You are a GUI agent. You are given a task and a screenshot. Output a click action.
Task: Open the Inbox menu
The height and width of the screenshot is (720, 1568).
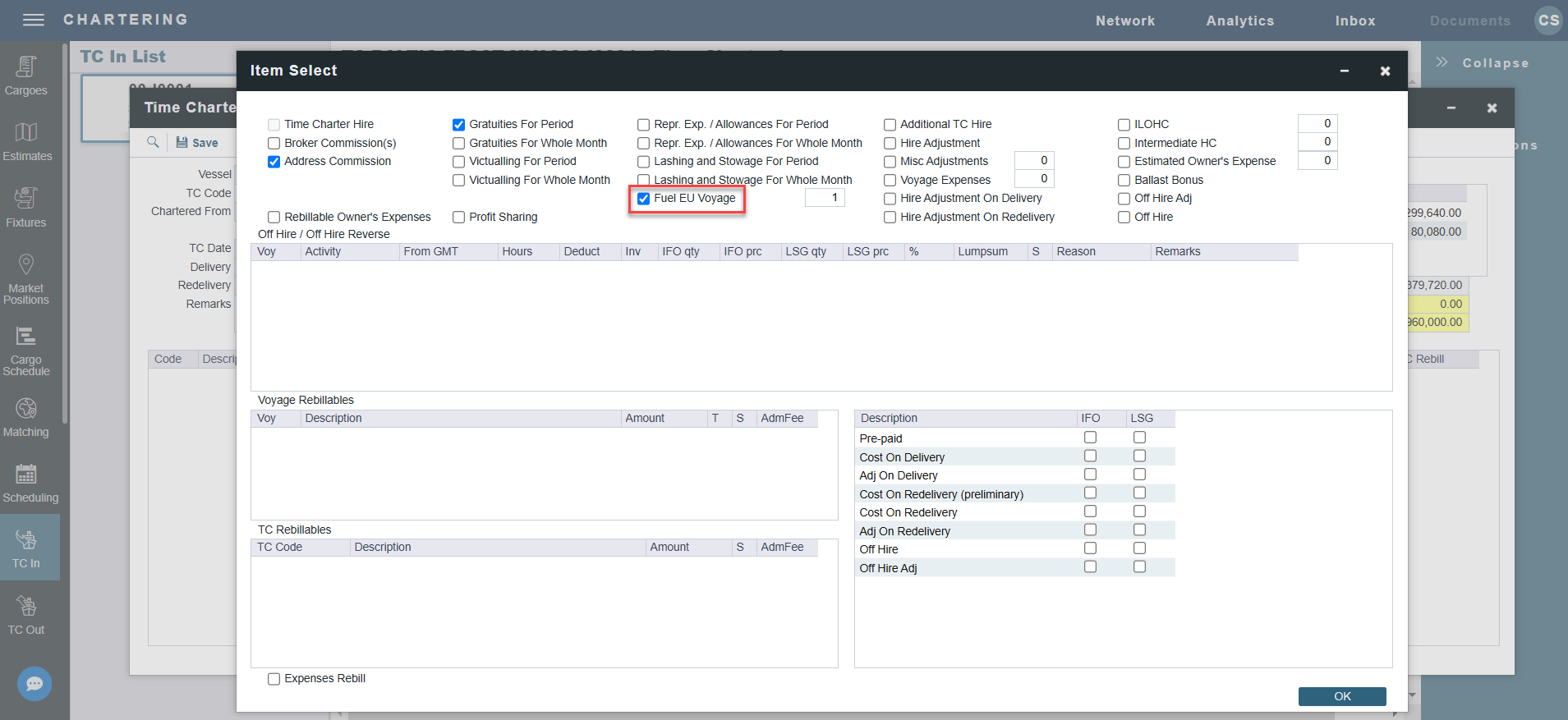(1354, 21)
